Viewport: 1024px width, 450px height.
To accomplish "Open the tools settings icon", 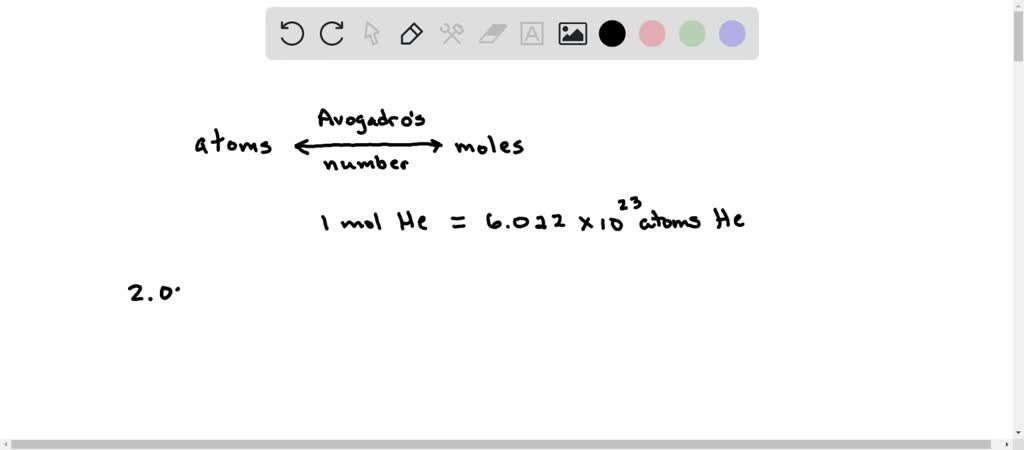I will point(451,33).
